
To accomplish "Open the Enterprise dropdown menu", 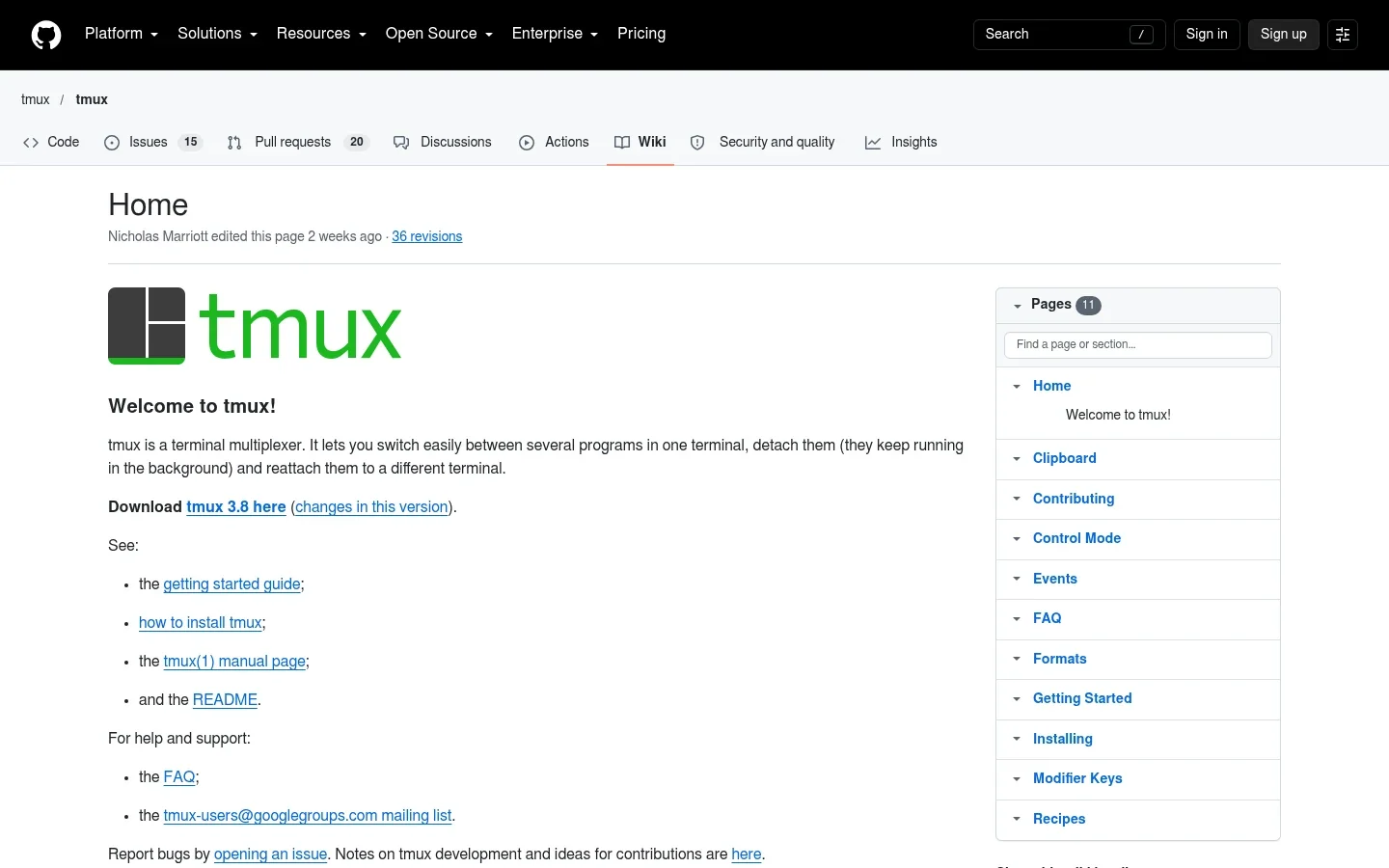I will pyautogui.click(x=555, y=34).
